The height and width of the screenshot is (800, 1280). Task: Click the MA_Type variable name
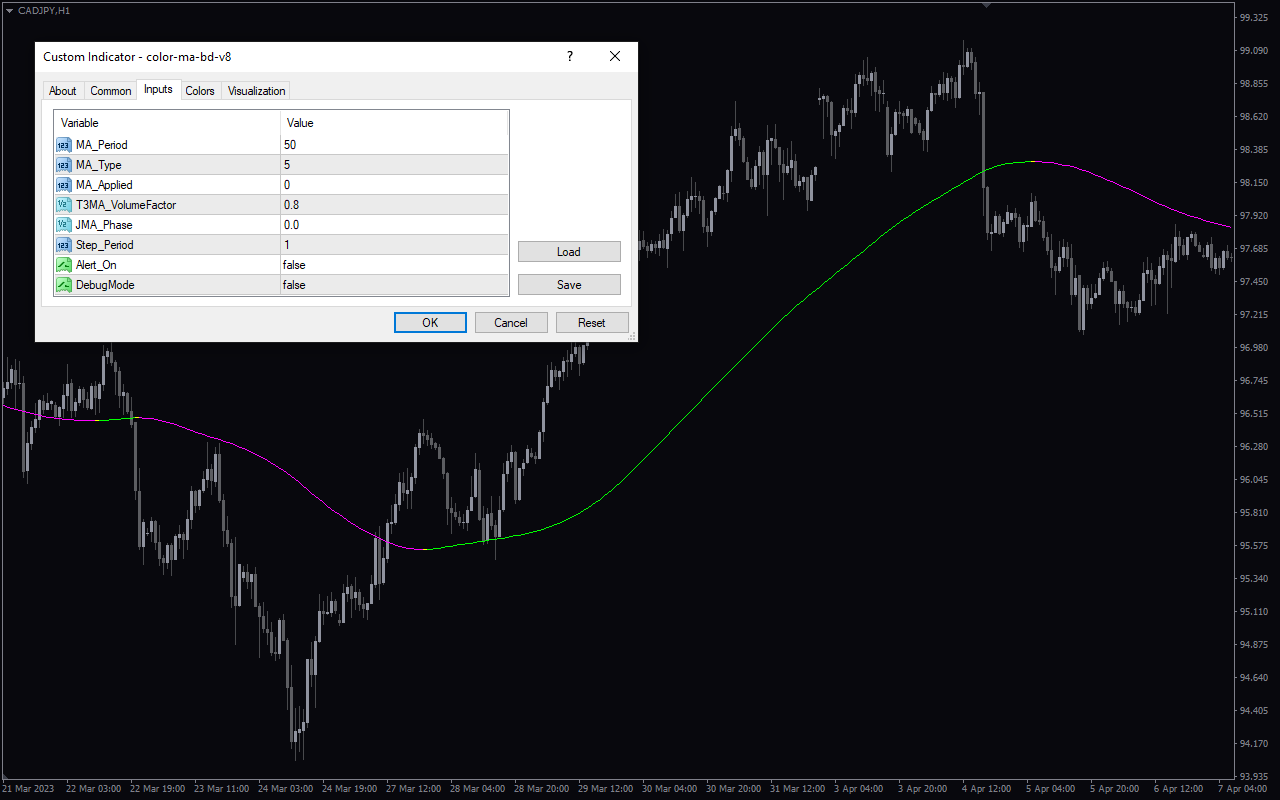(99, 165)
